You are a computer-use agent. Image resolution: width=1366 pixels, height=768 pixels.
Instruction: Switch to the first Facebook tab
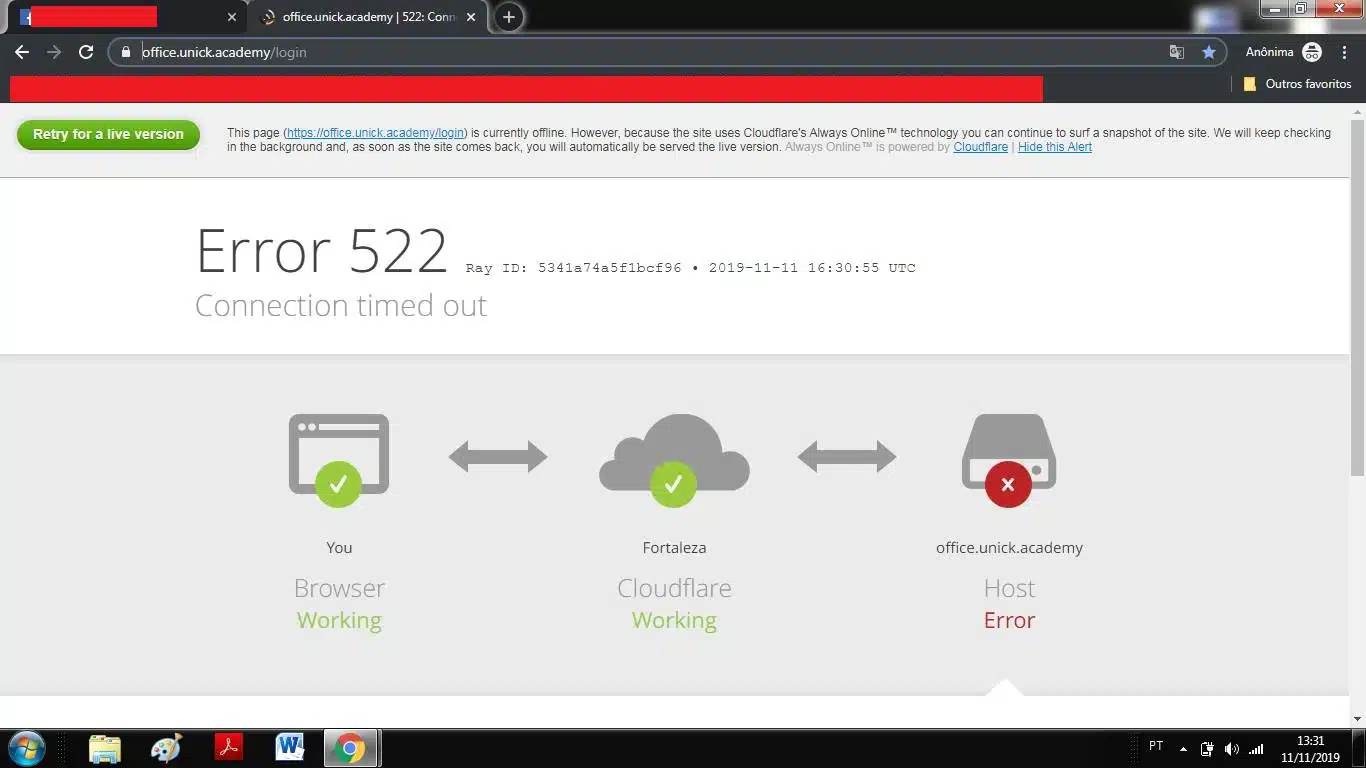(127, 17)
